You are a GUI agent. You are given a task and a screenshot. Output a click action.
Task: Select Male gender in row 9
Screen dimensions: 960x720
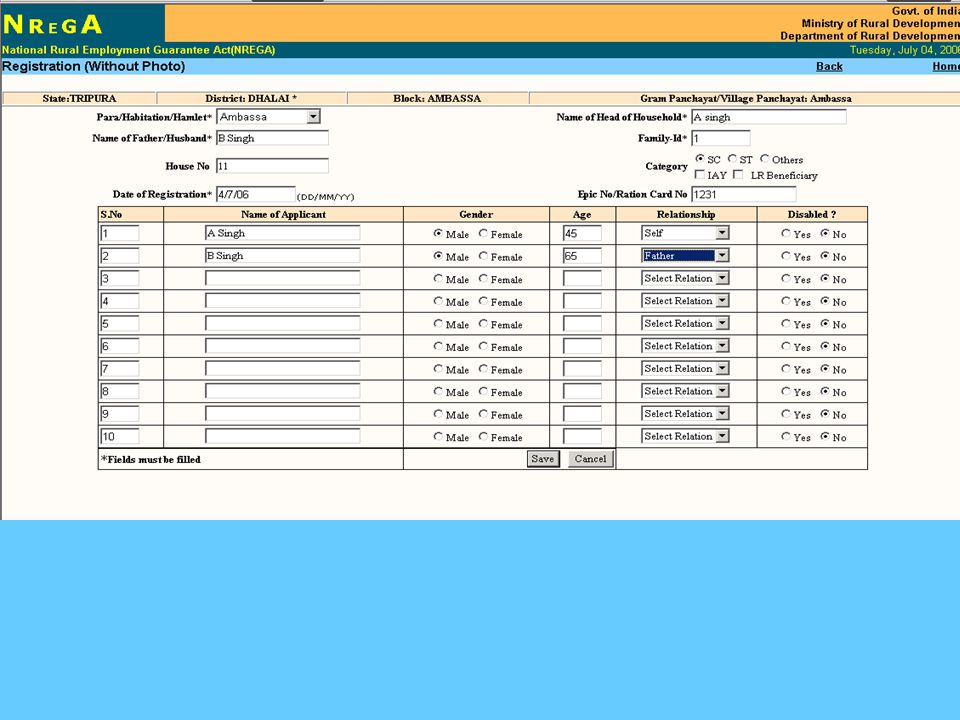click(x=438, y=414)
